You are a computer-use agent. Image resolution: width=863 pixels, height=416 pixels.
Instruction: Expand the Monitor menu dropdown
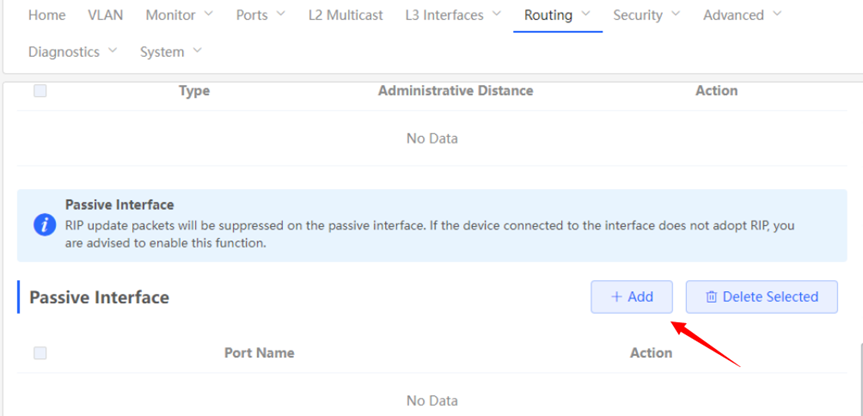209,15
